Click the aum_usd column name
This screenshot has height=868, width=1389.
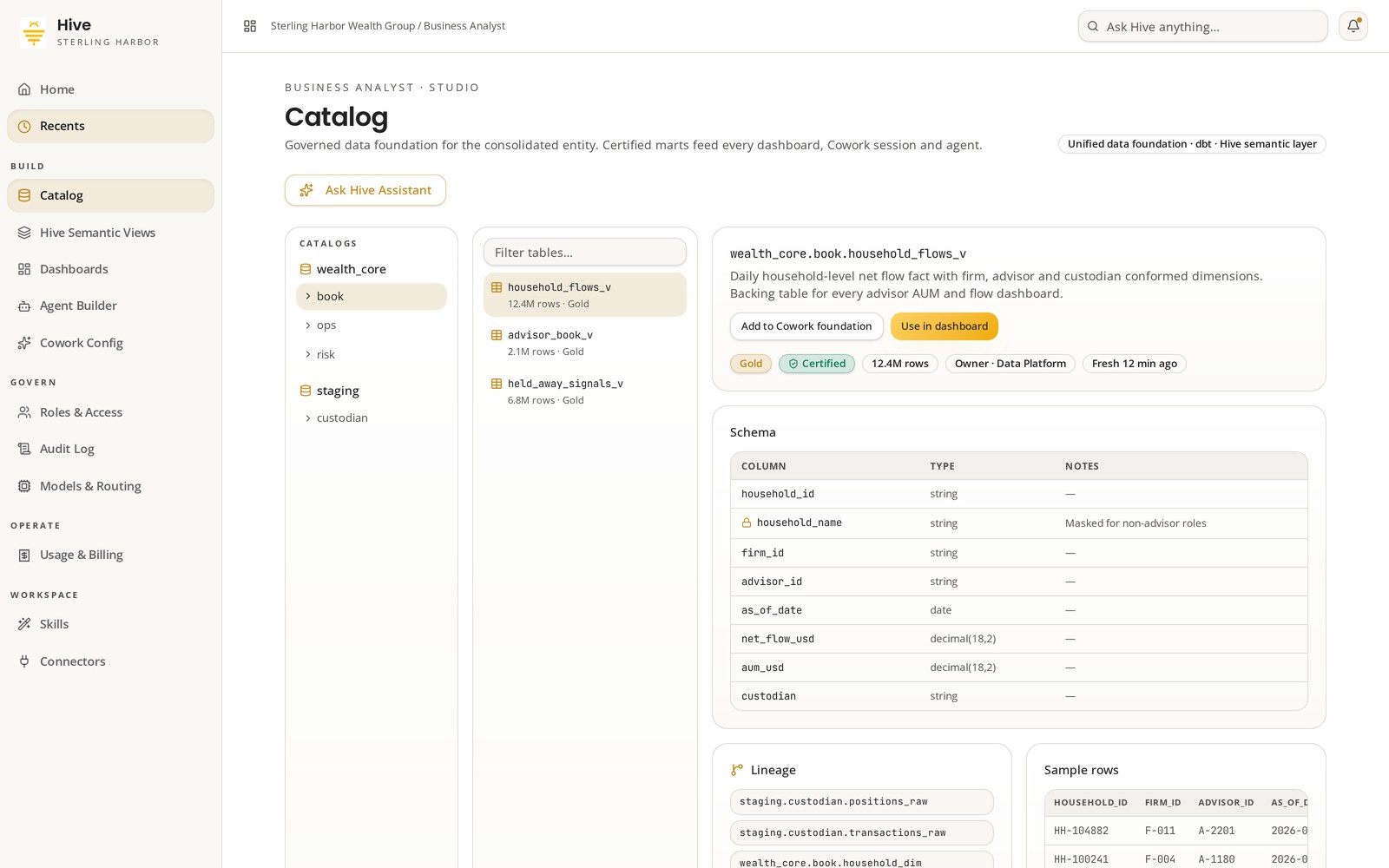(x=762, y=667)
